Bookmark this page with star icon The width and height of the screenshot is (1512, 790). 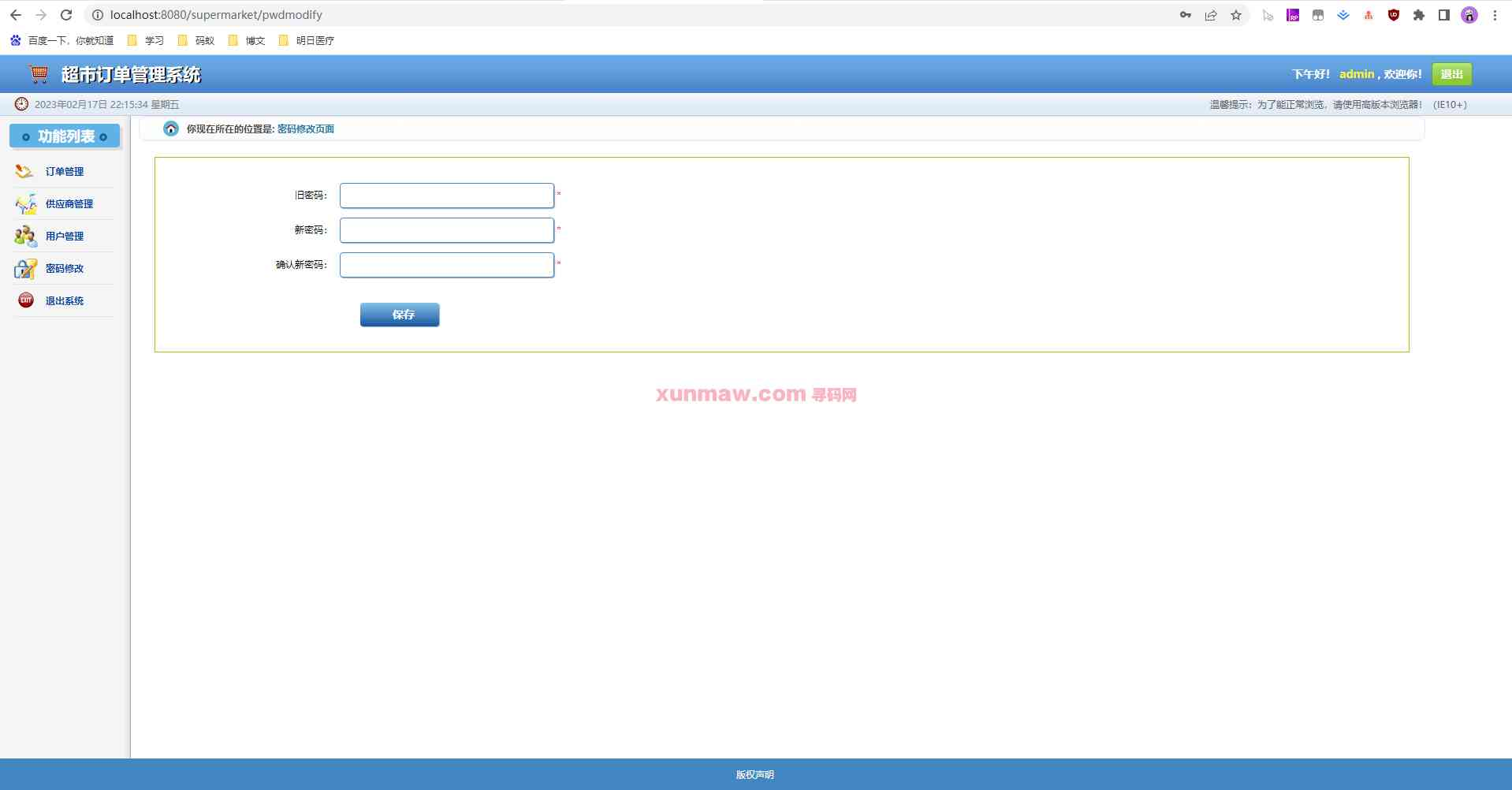1236,15
